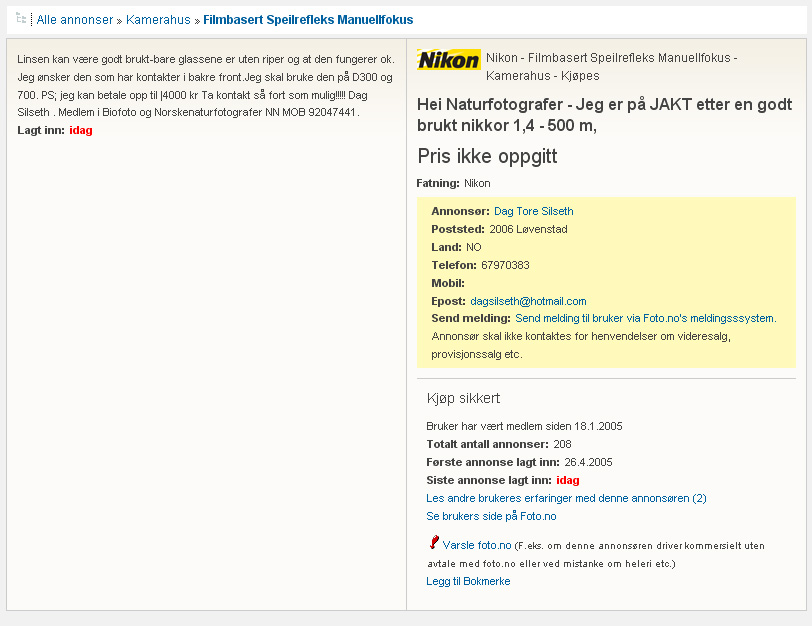The image size is (812, 626).
Task: Click the ad description text paragraph
Action: [x=206, y=86]
